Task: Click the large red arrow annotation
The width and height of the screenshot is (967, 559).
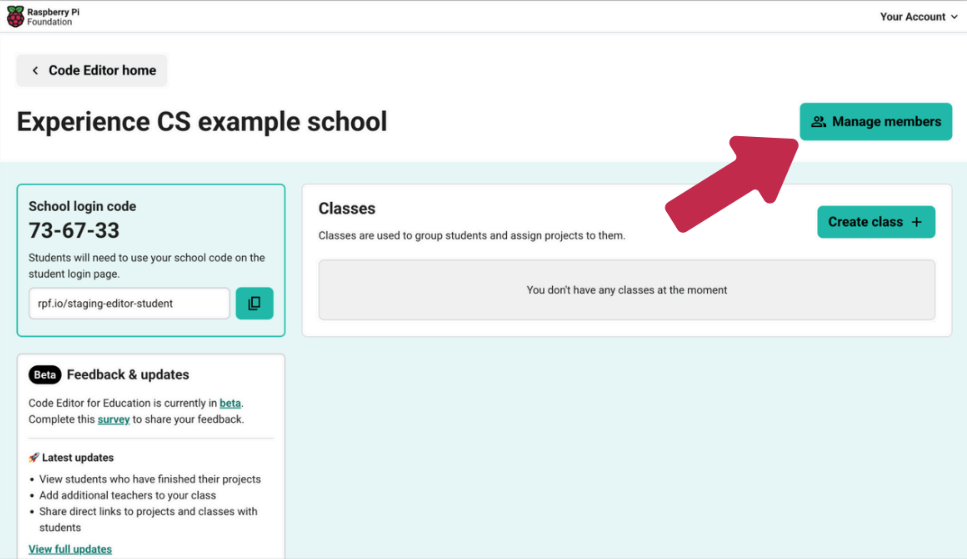Action: pyautogui.click(x=730, y=183)
